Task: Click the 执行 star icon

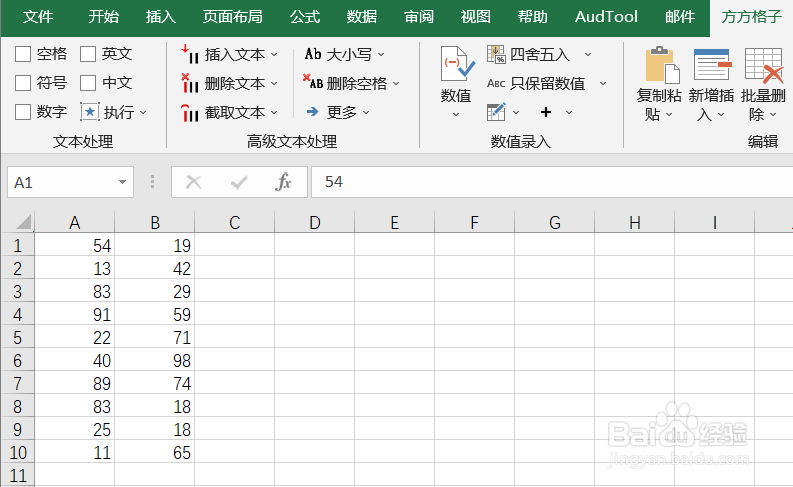Action: [90, 112]
